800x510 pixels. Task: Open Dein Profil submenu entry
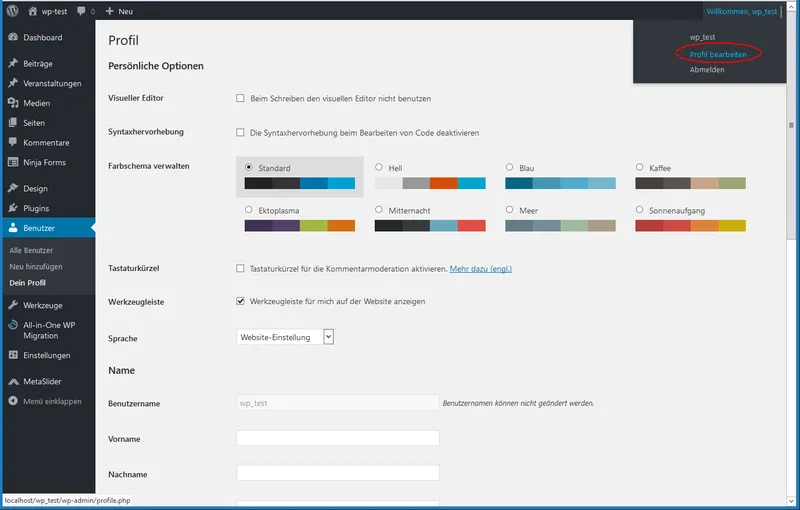[x=28, y=283]
